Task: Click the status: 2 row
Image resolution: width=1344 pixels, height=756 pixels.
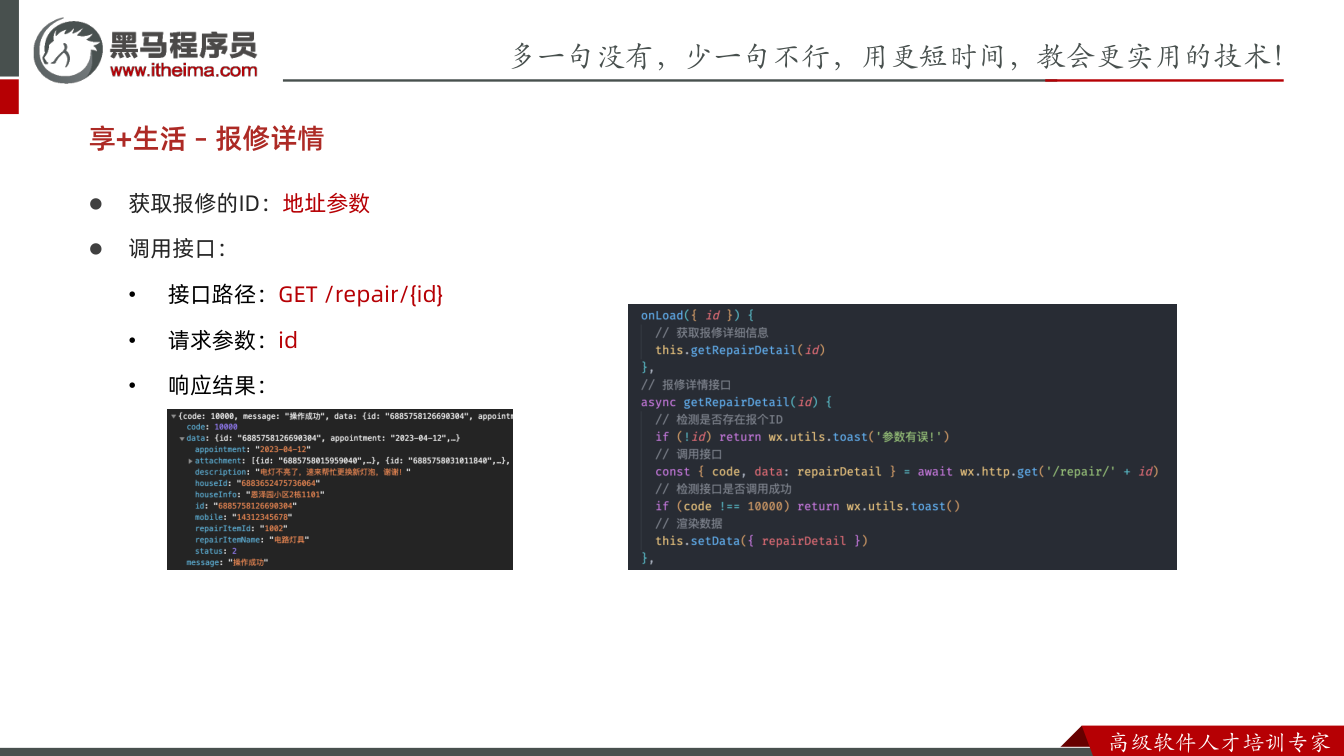Action: [x=216, y=551]
